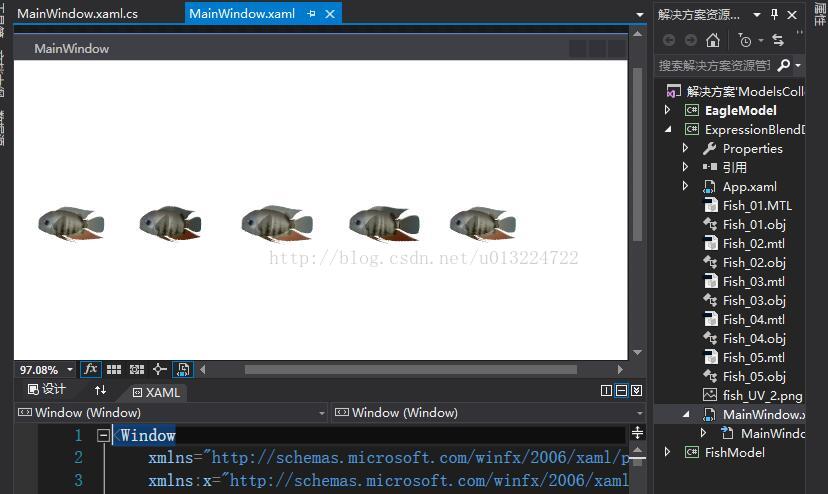Select the MainWindow.xaml tab
The image size is (828, 494).
pyautogui.click(x=242, y=14)
